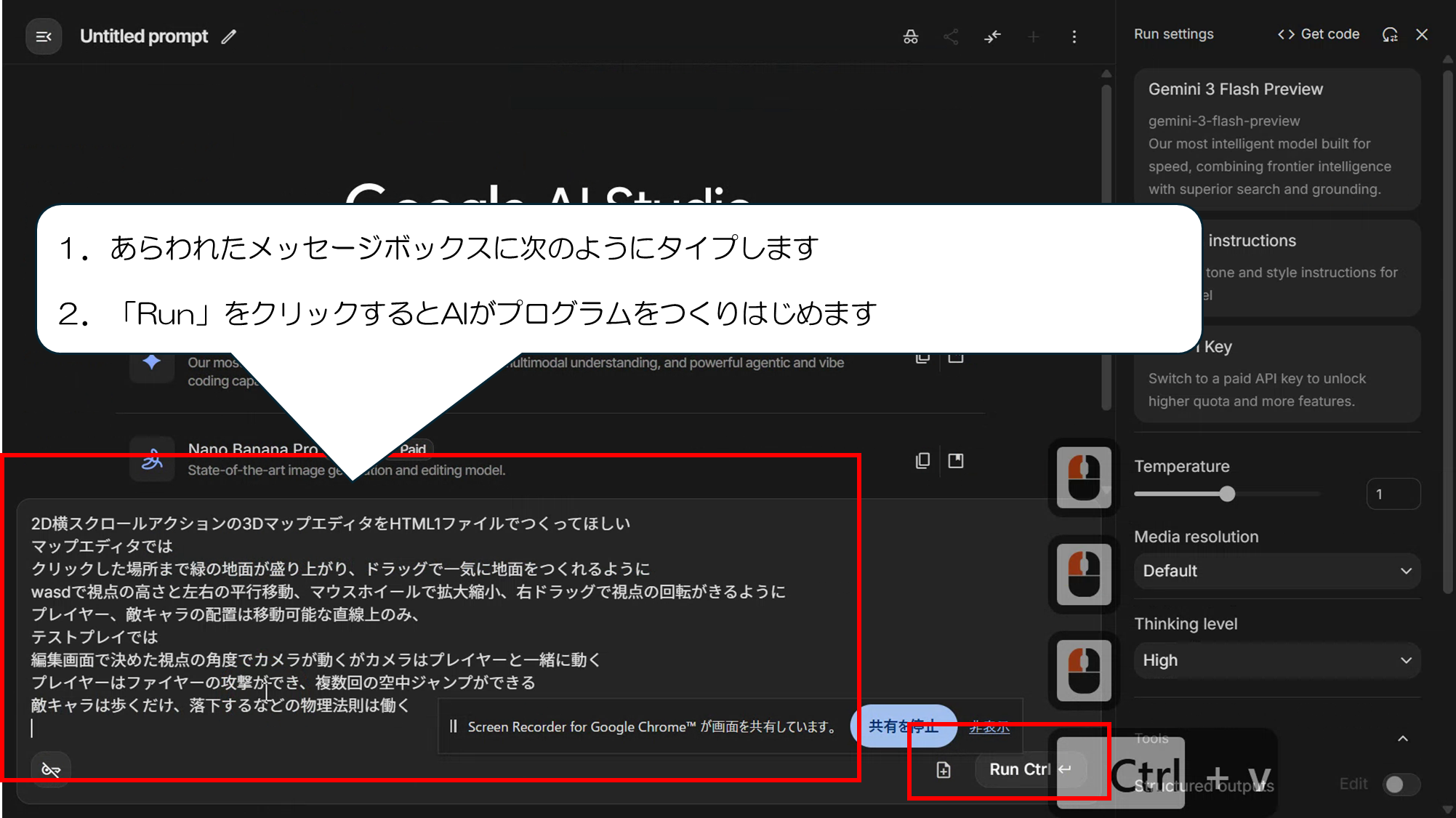The height and width of the screenshot is (818, 1456).
Task: Open the three-dot more options menu
Action: [x=1074, y=36]
